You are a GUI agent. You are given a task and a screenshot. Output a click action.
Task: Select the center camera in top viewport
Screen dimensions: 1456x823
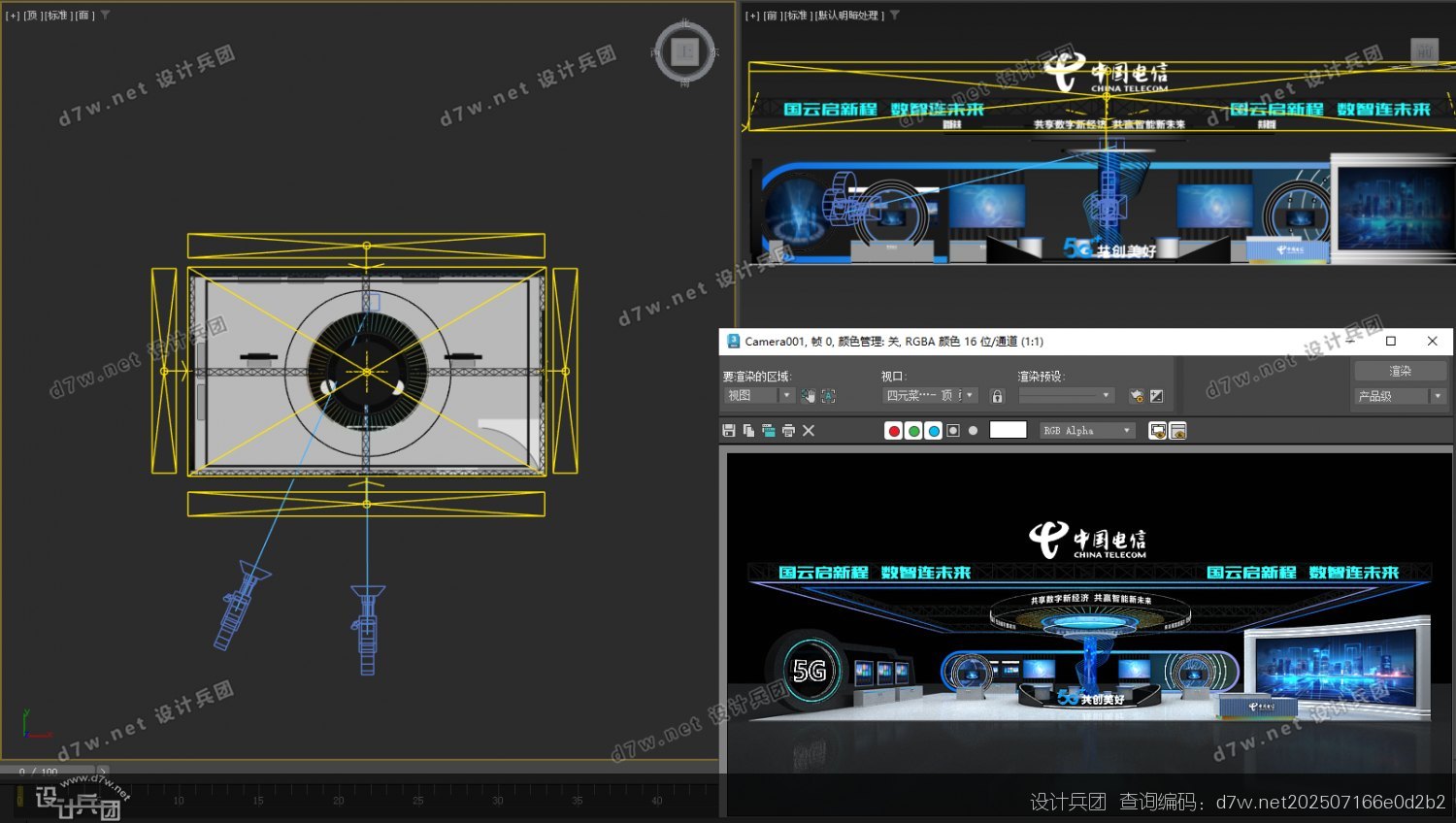pos(367,629)
